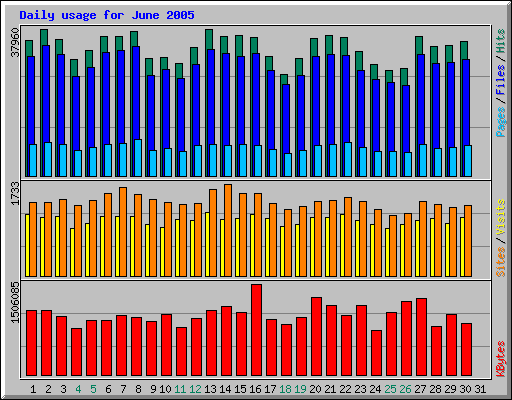Click day label 8 on the x-axis
512x400 pixels.
138,389
